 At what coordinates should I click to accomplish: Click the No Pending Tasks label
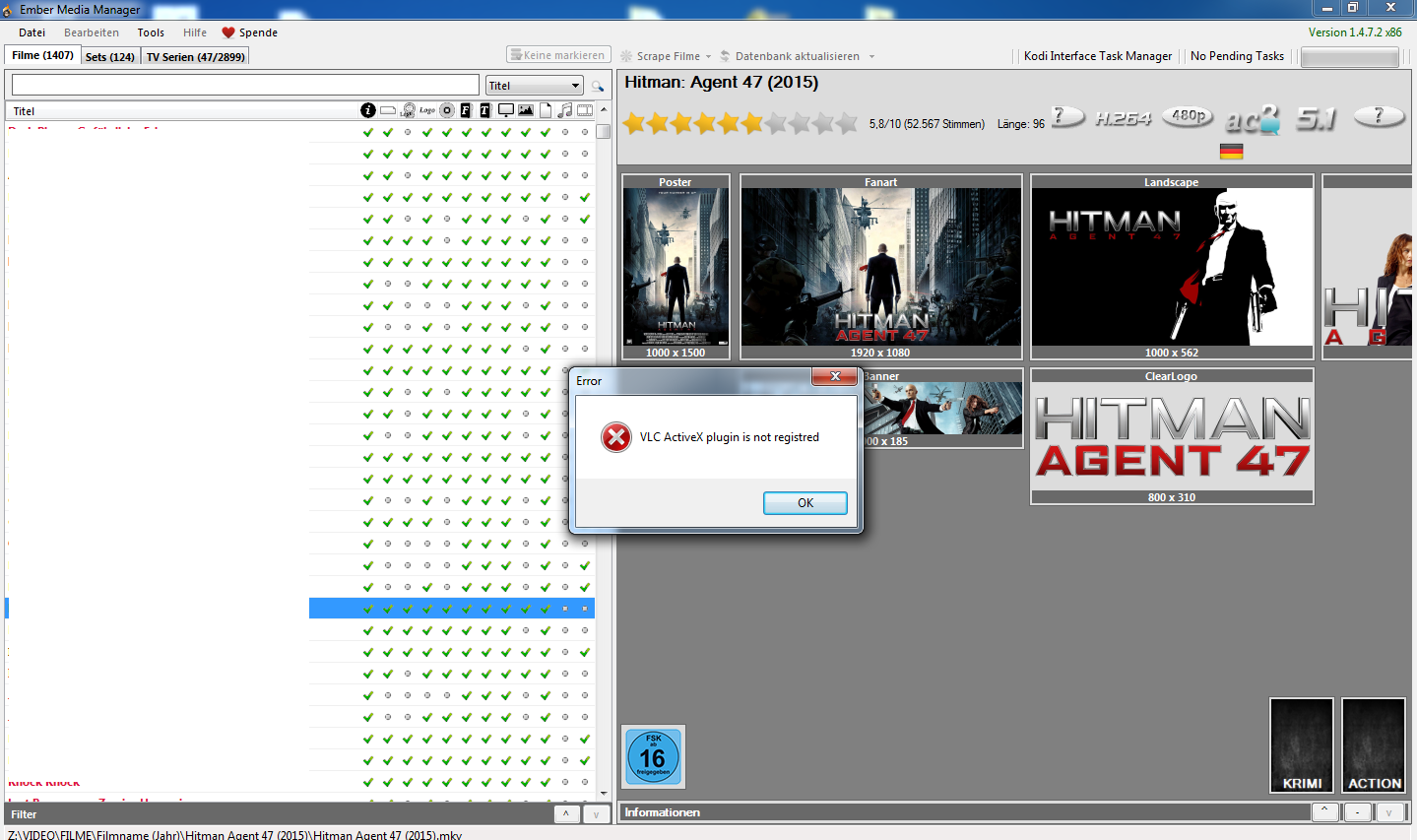point(1237,56)
